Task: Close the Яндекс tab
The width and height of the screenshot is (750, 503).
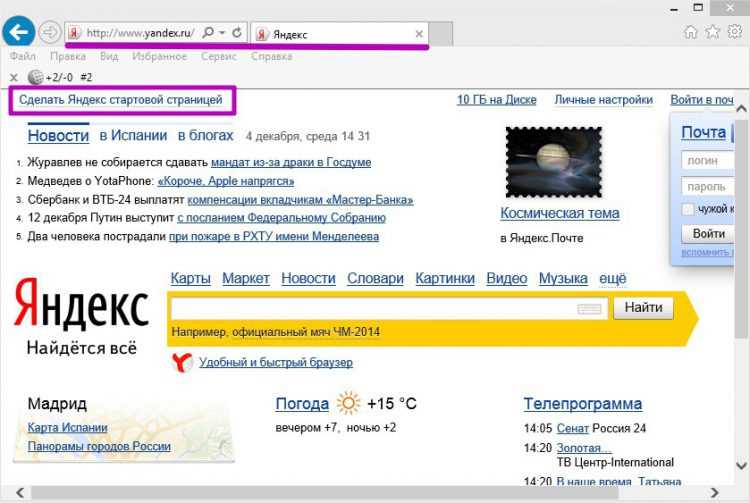Action: 419,33
